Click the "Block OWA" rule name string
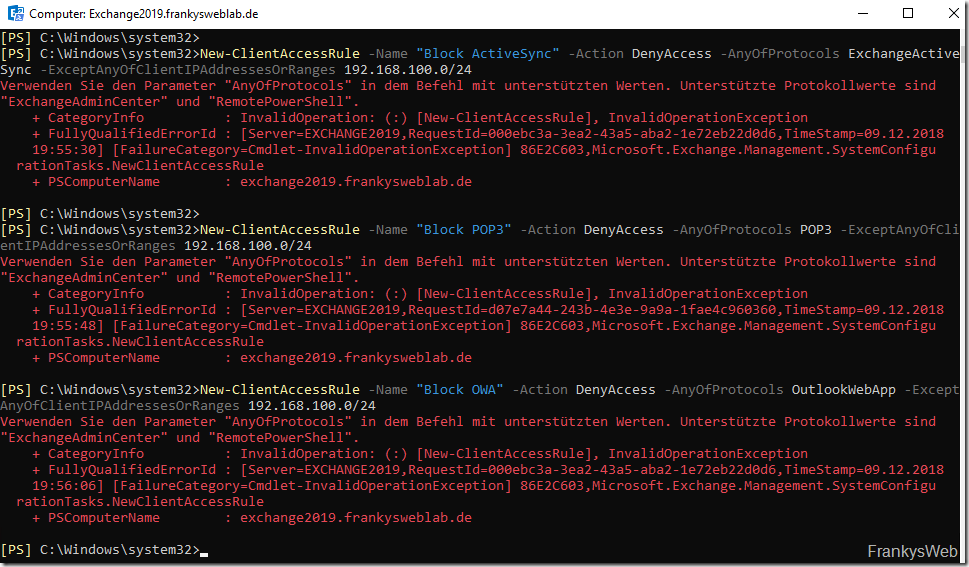 pyautogui.click(x=463, y=390)
